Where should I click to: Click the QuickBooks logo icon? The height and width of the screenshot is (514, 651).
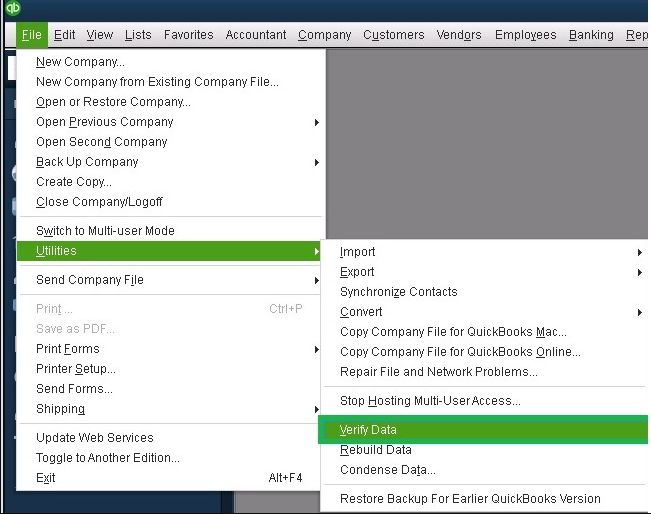point(12,7)
